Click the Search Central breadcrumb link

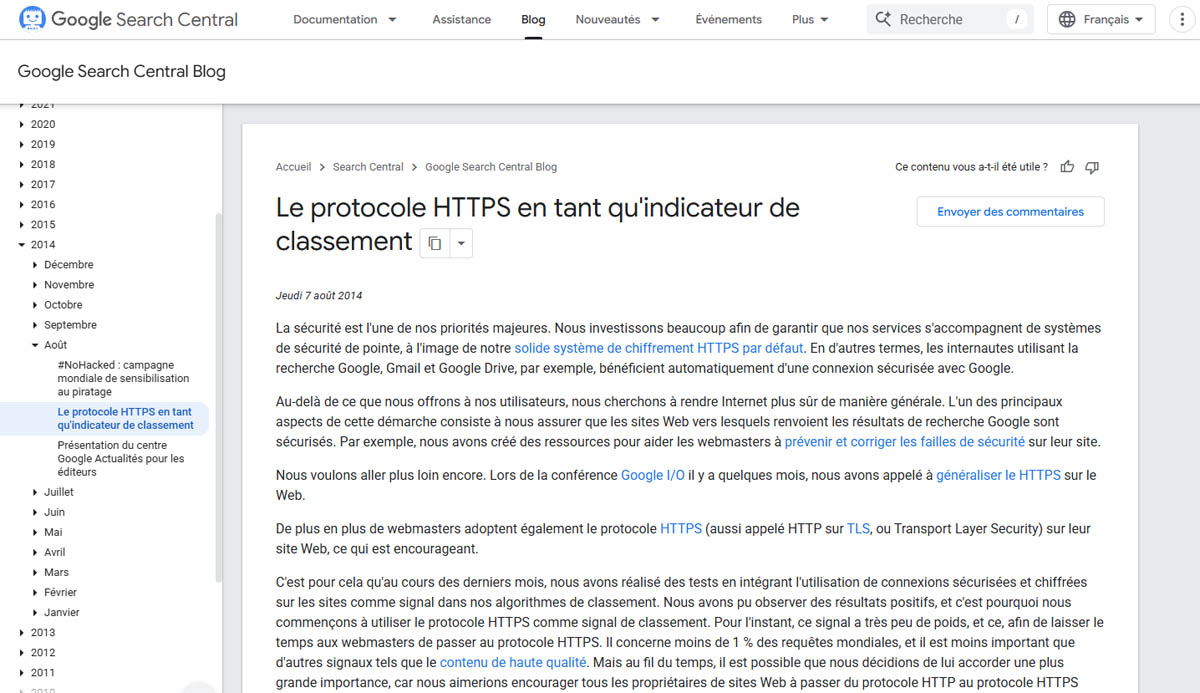pyautogui.click(x=368, y=167)
